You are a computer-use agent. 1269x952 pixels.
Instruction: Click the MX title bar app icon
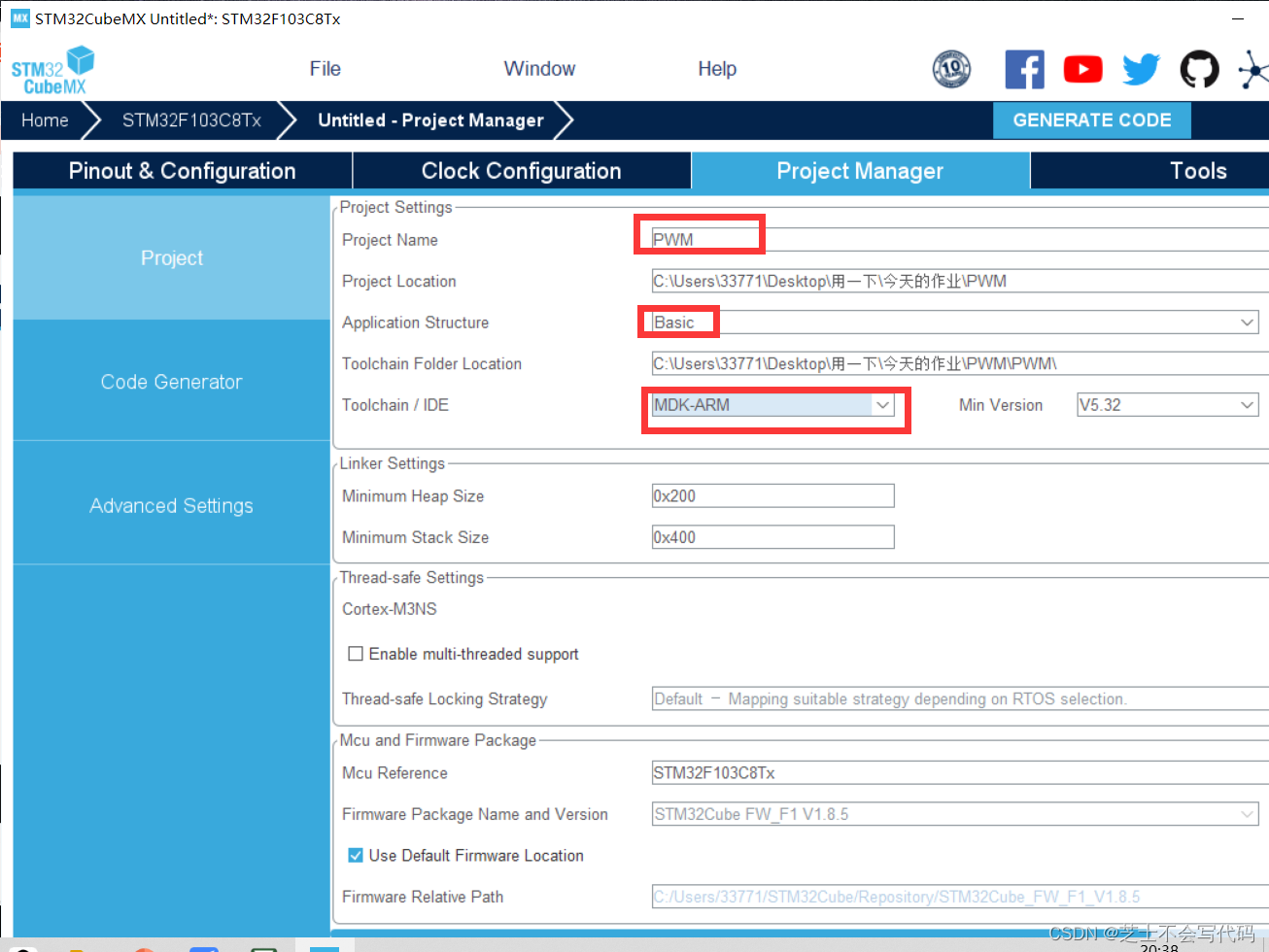[20, 18]
